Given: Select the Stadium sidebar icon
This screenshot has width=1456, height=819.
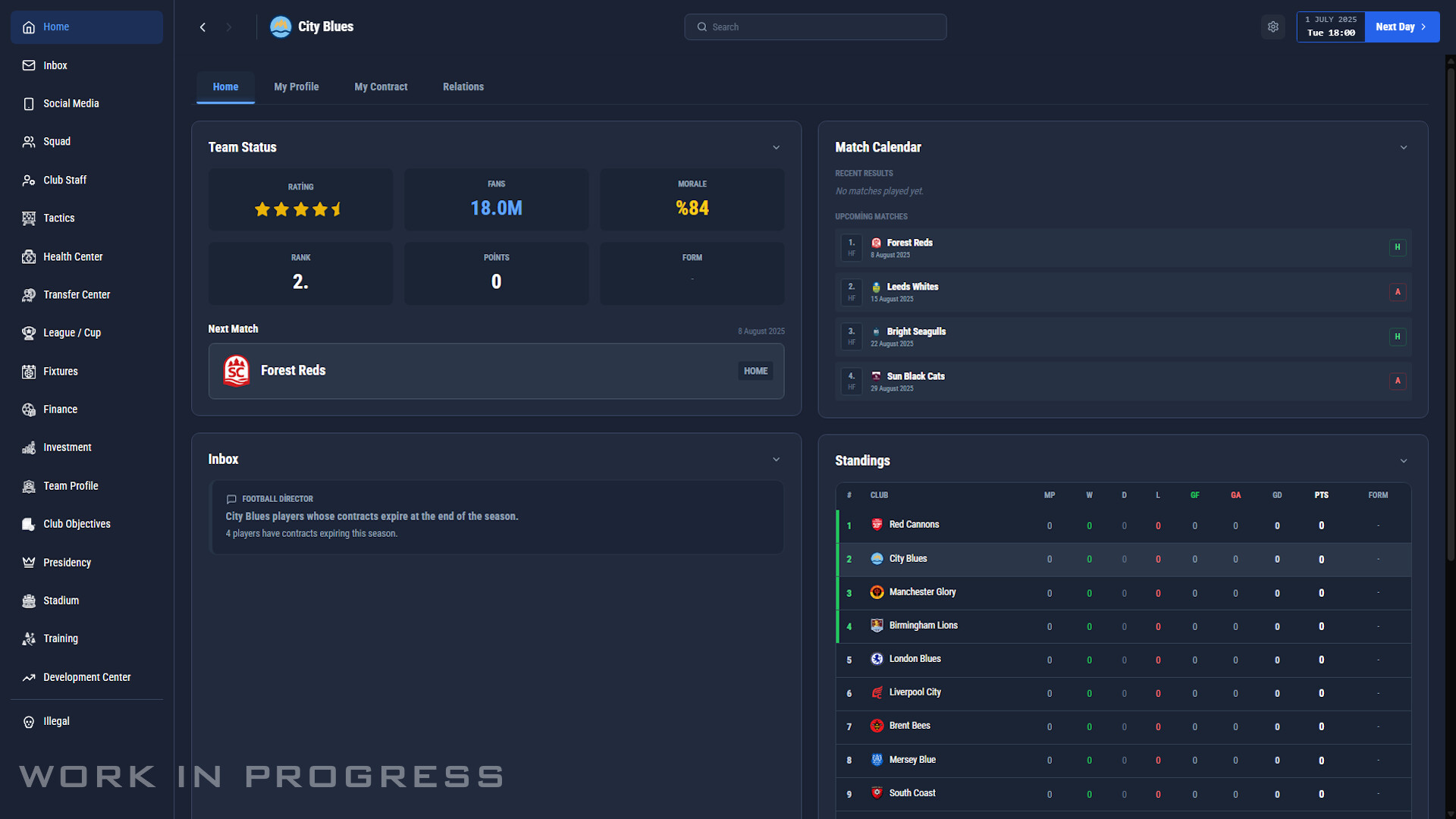Looking at the screenshot, I should [x=28, y=601].
